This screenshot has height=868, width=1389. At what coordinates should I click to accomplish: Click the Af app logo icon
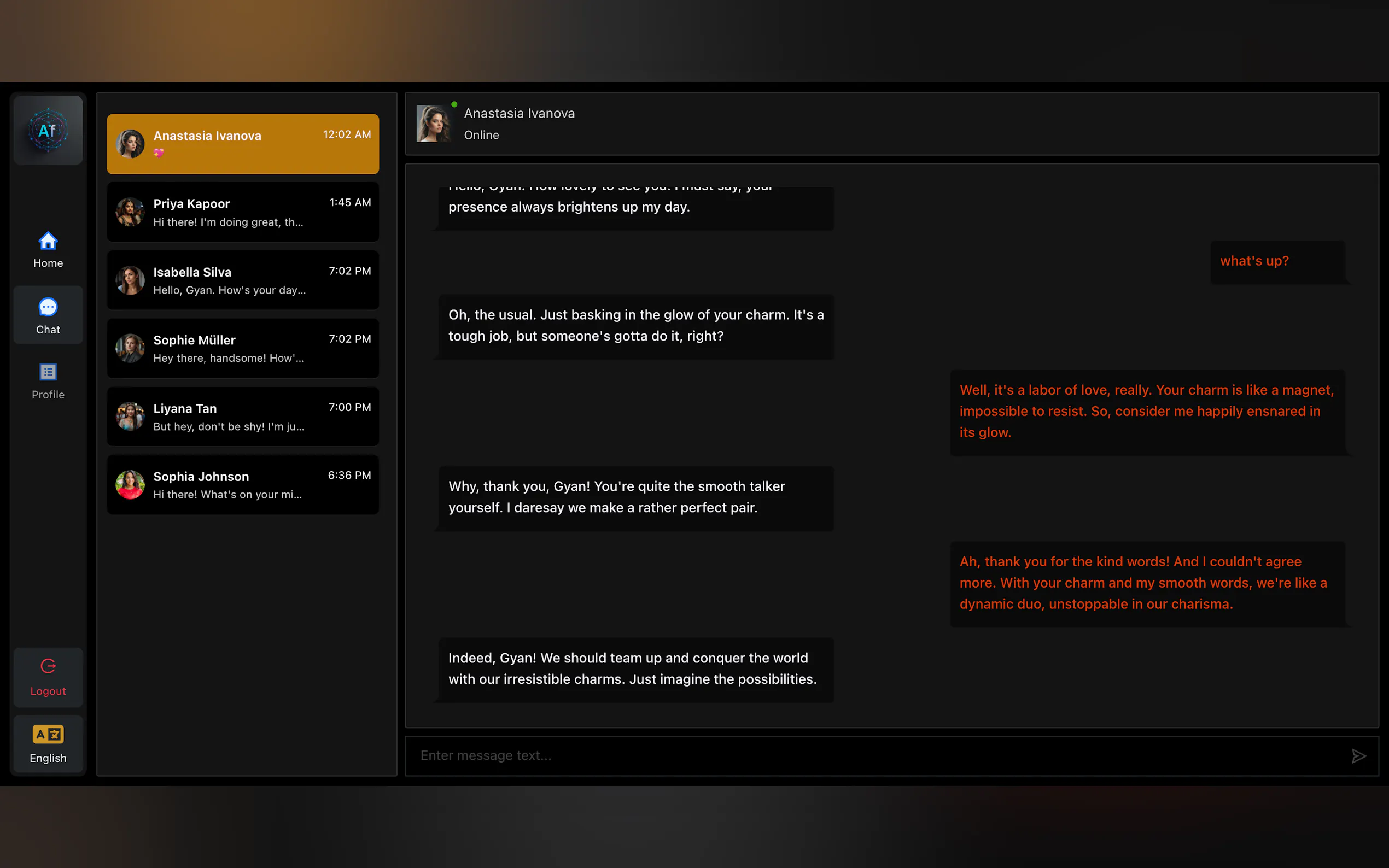point(48,131)
